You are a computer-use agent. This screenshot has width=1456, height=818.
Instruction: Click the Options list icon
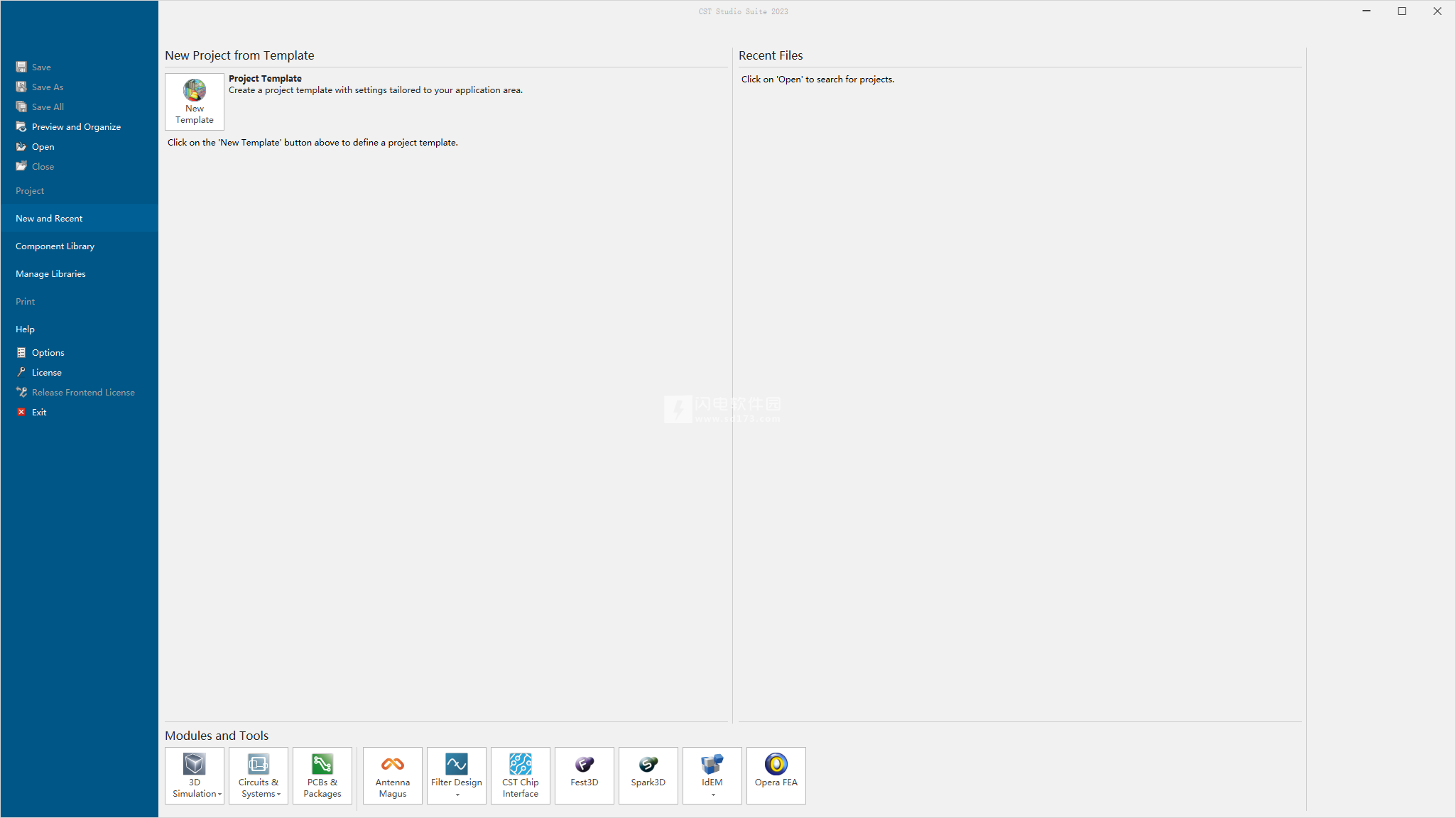21,352
